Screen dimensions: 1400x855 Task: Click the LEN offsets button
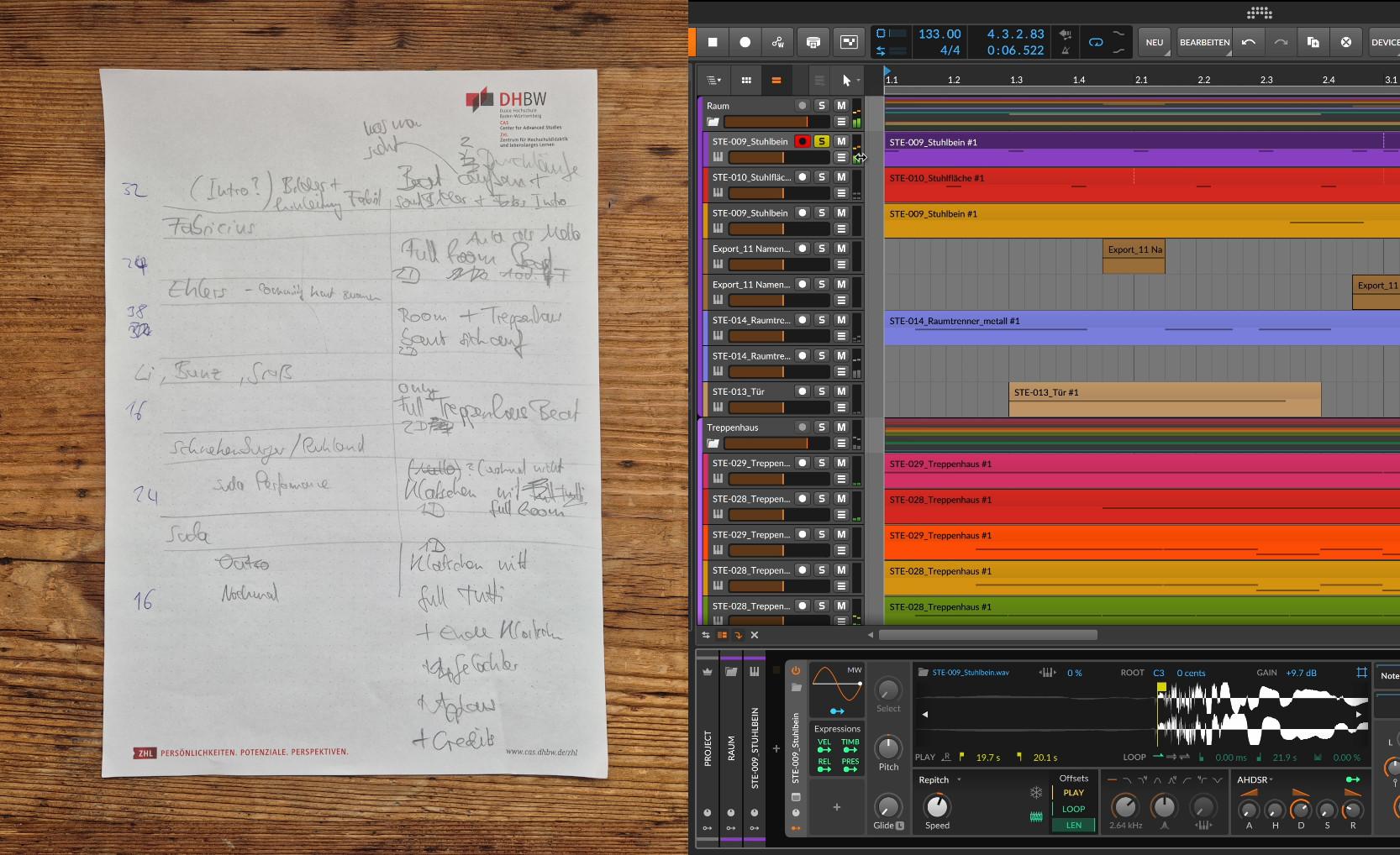click(x=1073, y=826)
